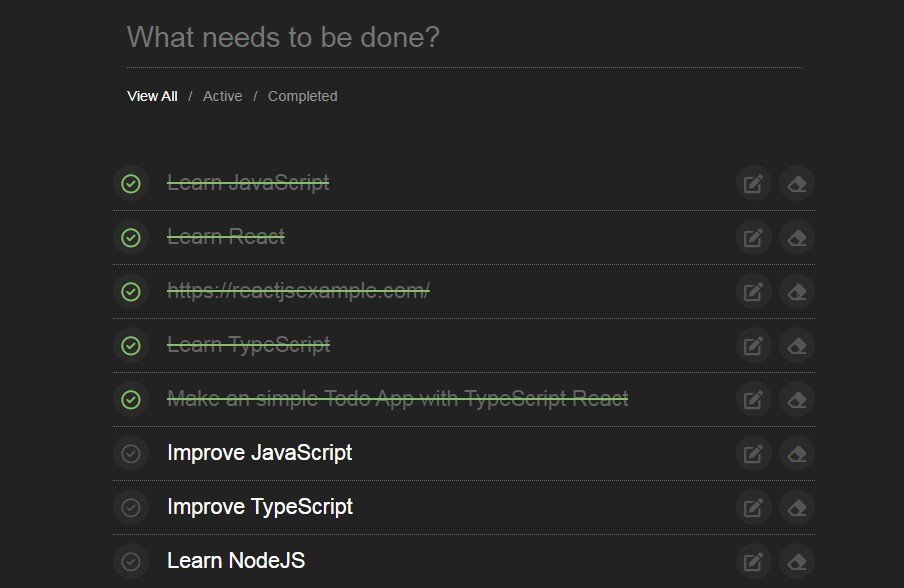Screen dimensions: 904x588
Task: Click the delete icon for Learn JavaScript
Action: pos(796,183)
